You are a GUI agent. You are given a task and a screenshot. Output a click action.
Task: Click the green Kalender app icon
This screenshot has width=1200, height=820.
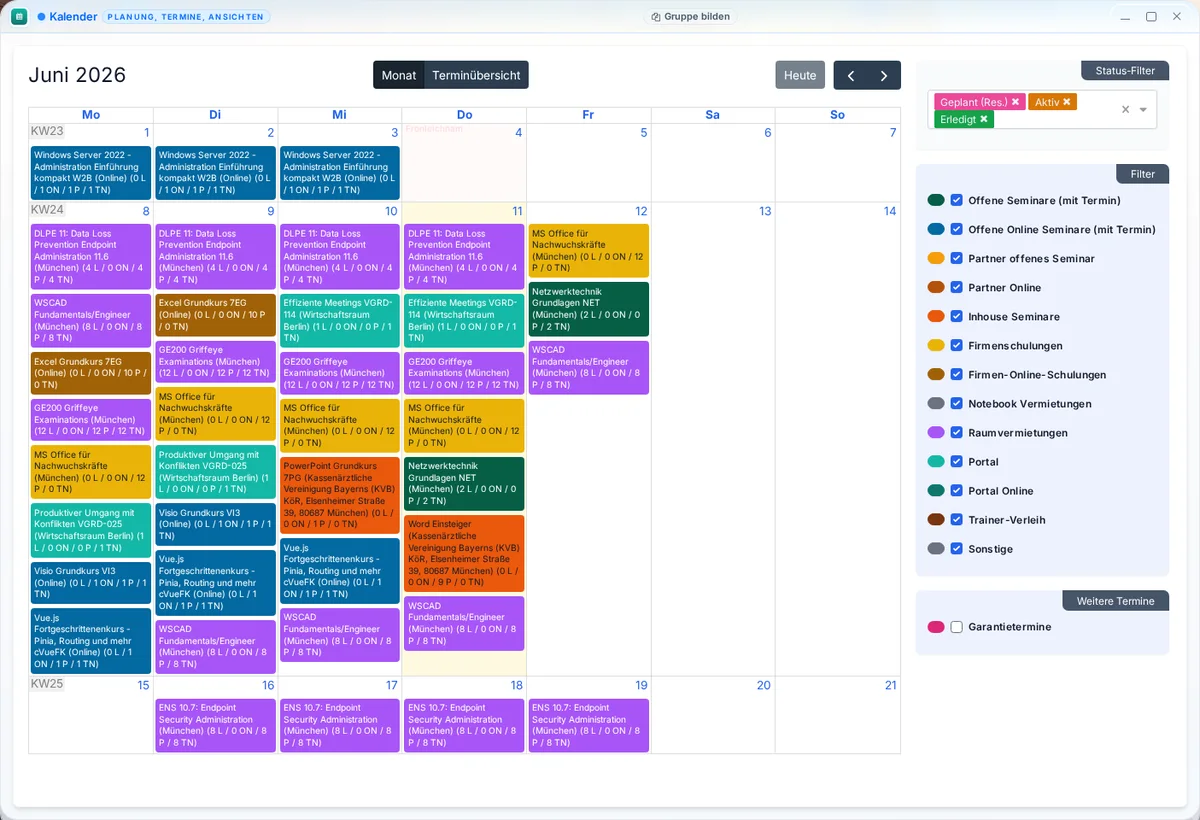tap(19, 17)
